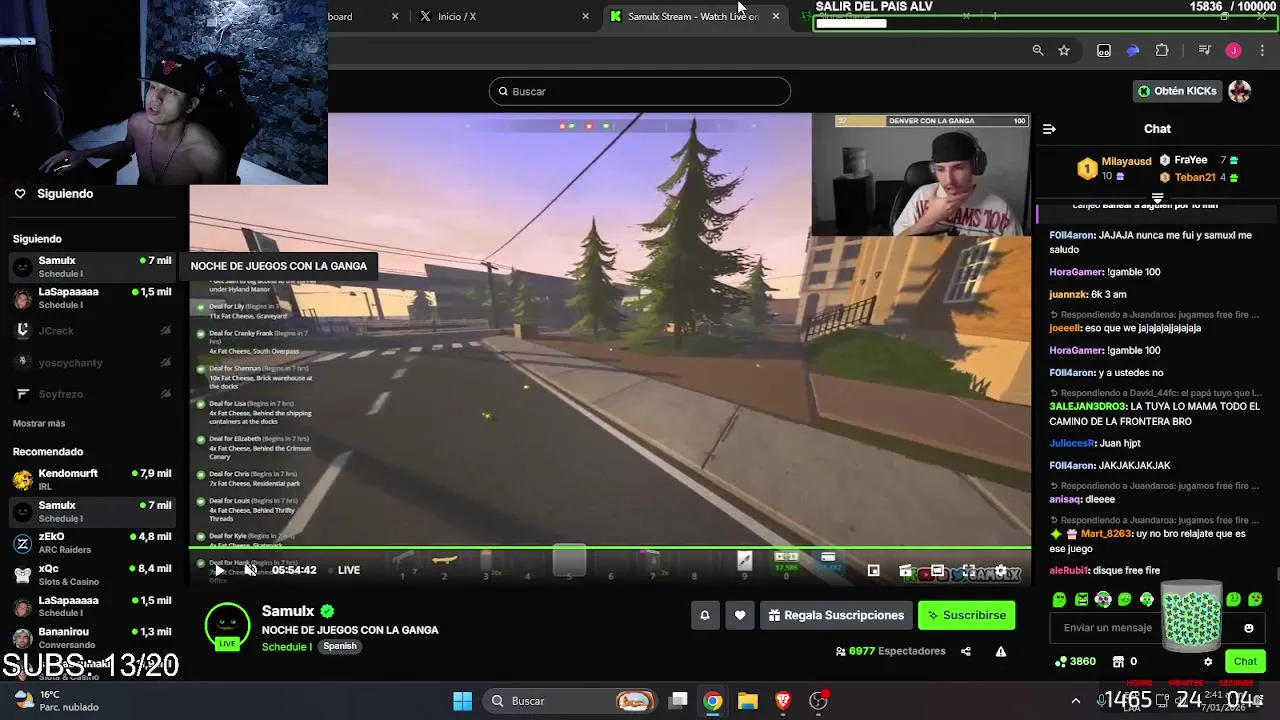Collapse the chat panel arrow icon

(1049, 129)
